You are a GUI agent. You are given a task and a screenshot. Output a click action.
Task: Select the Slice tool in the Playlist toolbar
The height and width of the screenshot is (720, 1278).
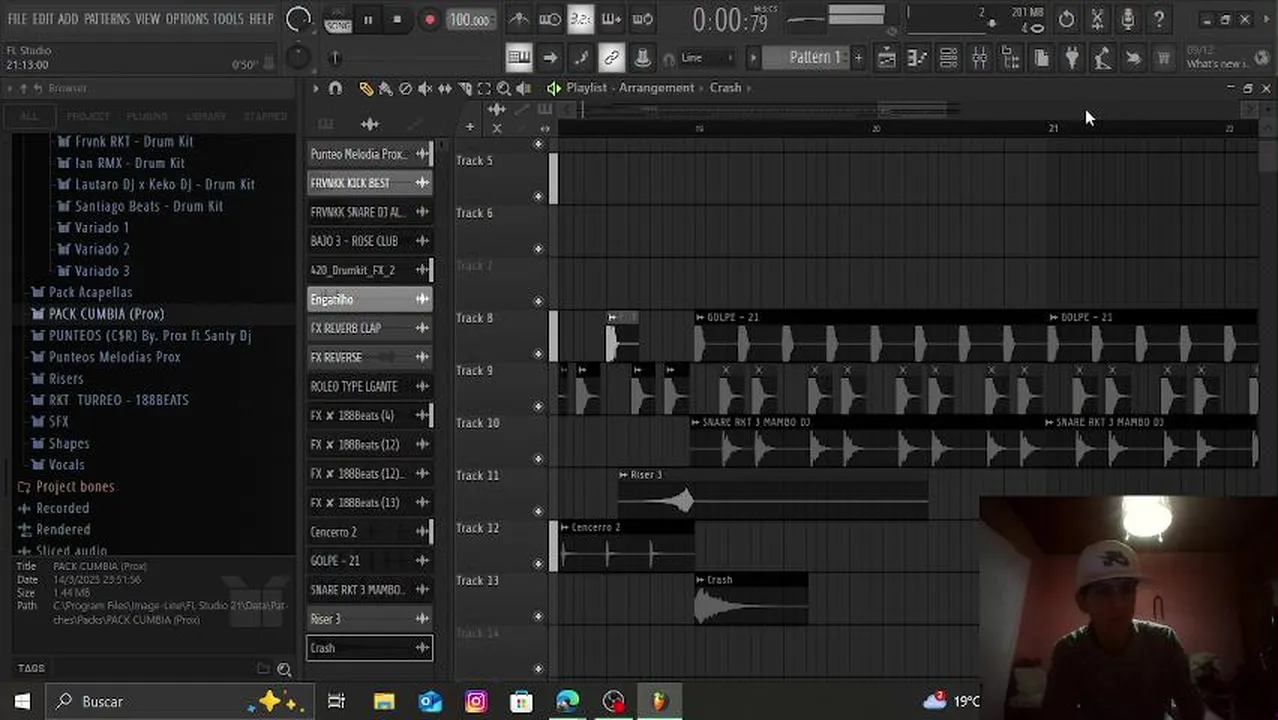(x=465, y=88)
